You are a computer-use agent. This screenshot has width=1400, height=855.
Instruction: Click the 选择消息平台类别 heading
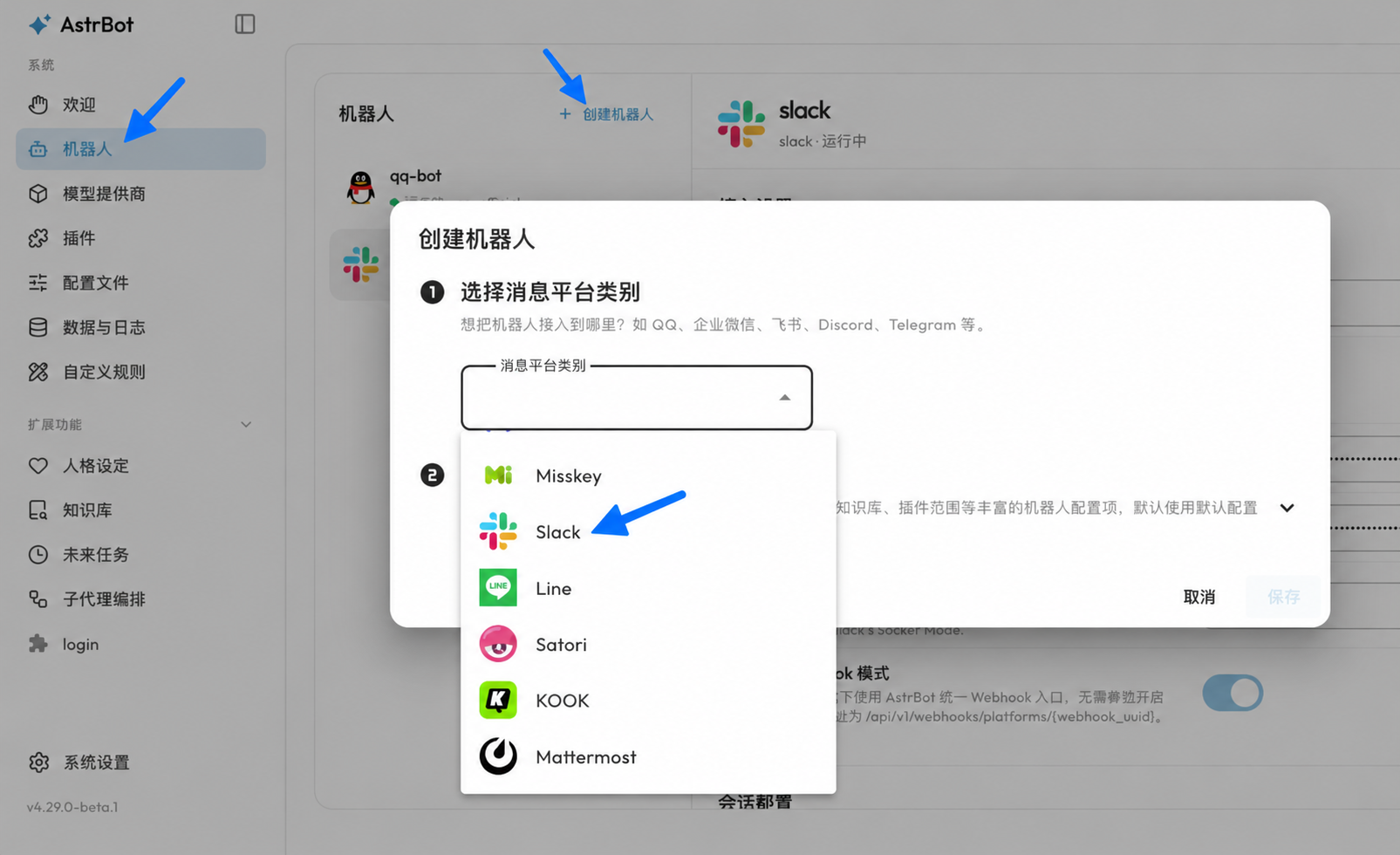(550, 291)
